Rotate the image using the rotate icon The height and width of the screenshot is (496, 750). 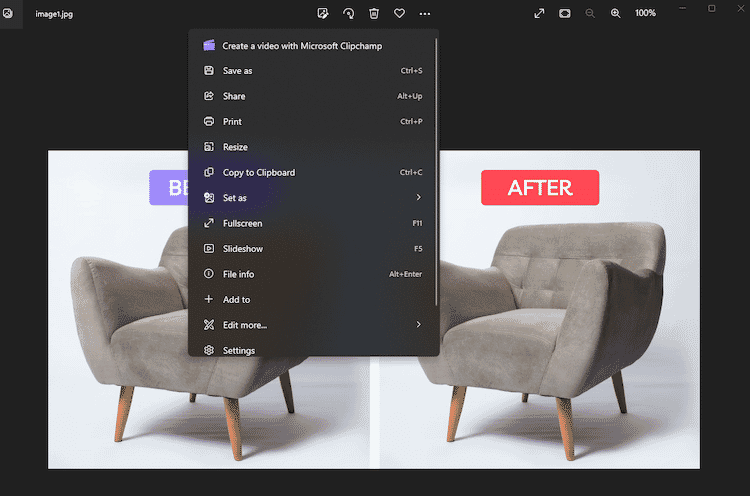pos(348,13)
